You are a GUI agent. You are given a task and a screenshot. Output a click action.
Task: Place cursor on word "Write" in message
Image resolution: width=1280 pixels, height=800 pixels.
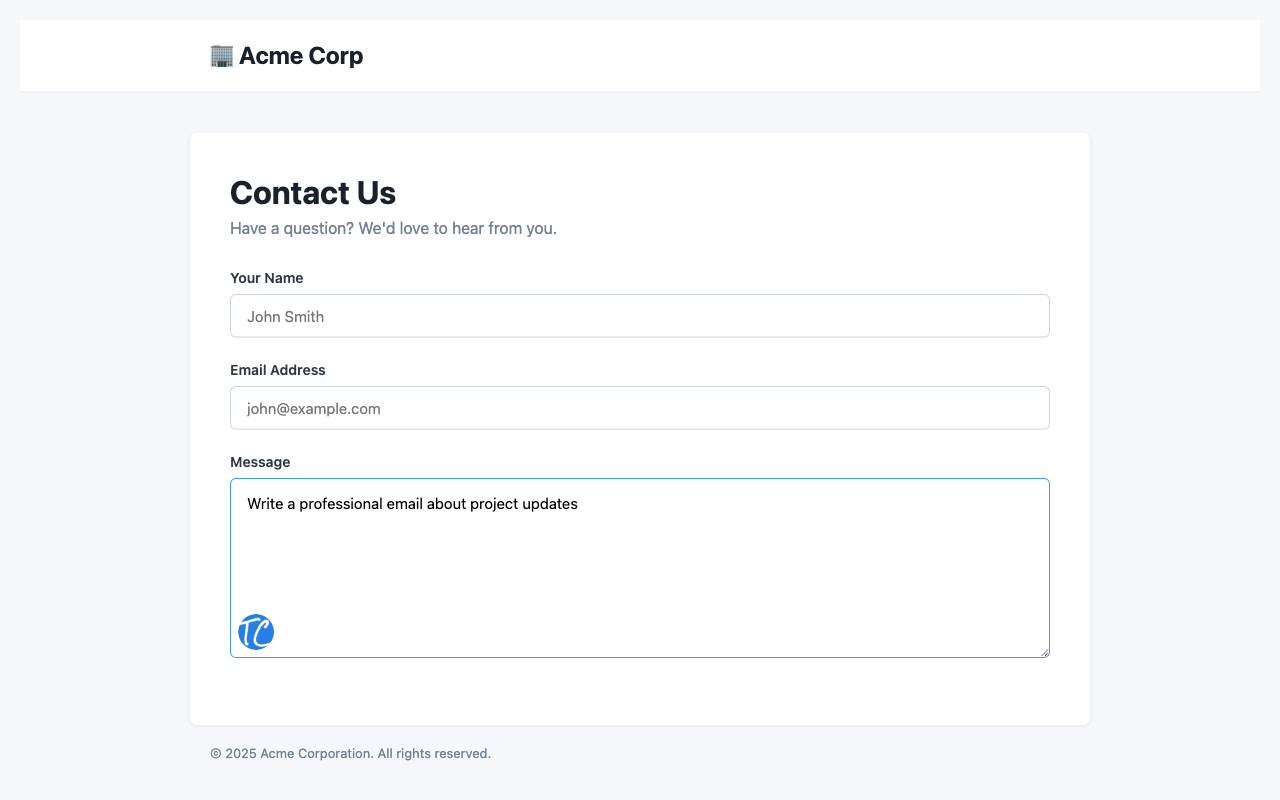pos(265,504)
